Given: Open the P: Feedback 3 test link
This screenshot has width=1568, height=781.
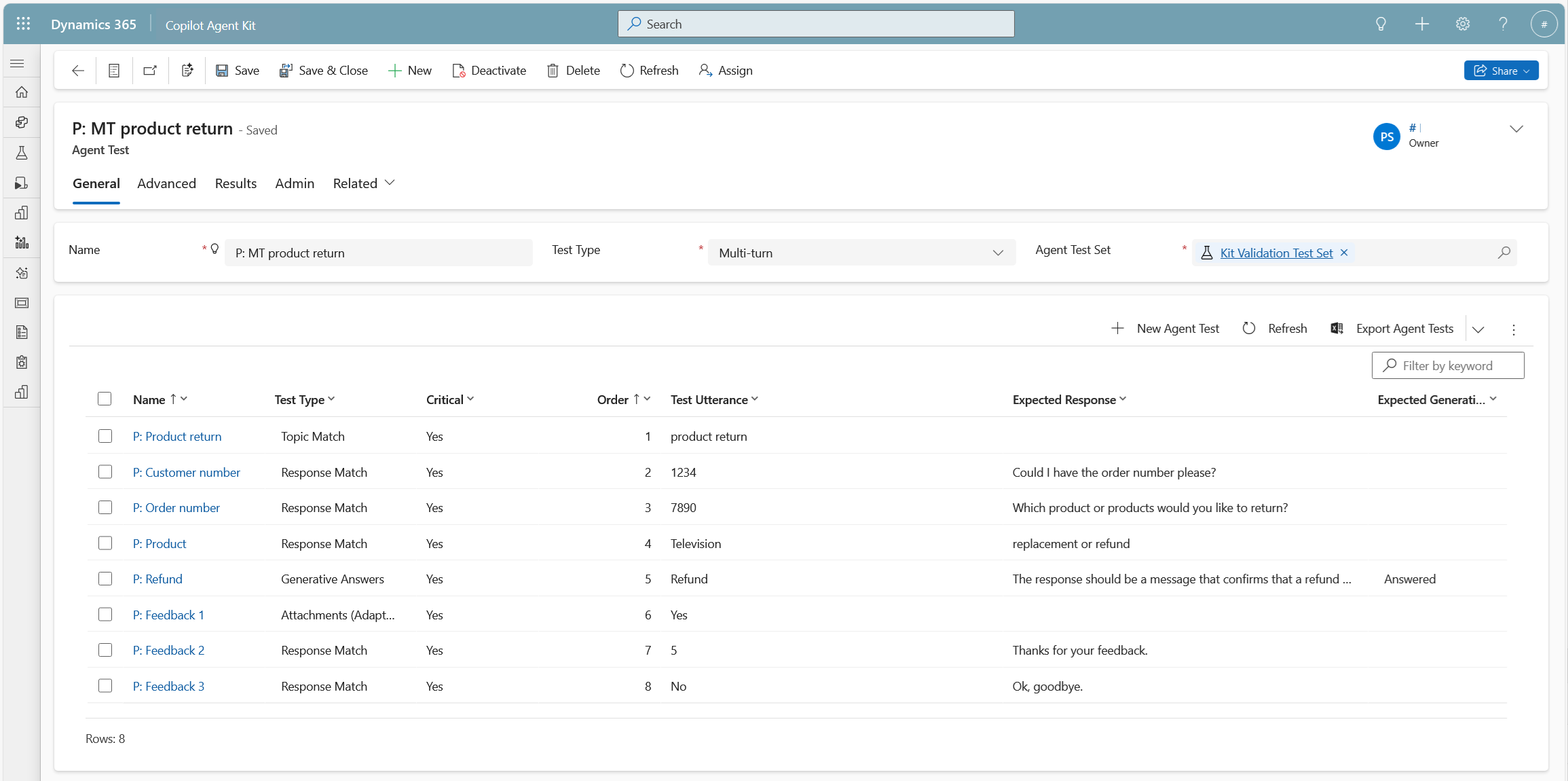Looking at the screenshot, I should coord(168,687).
